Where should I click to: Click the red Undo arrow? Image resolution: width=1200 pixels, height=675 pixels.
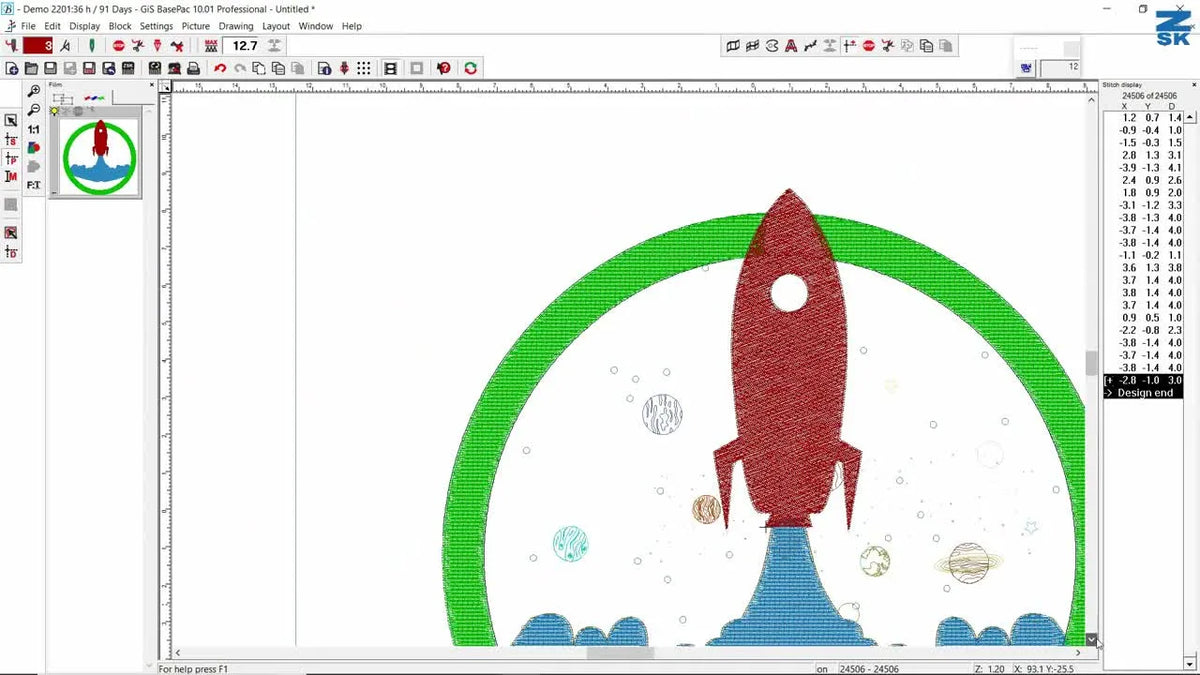tap(220, 68)
